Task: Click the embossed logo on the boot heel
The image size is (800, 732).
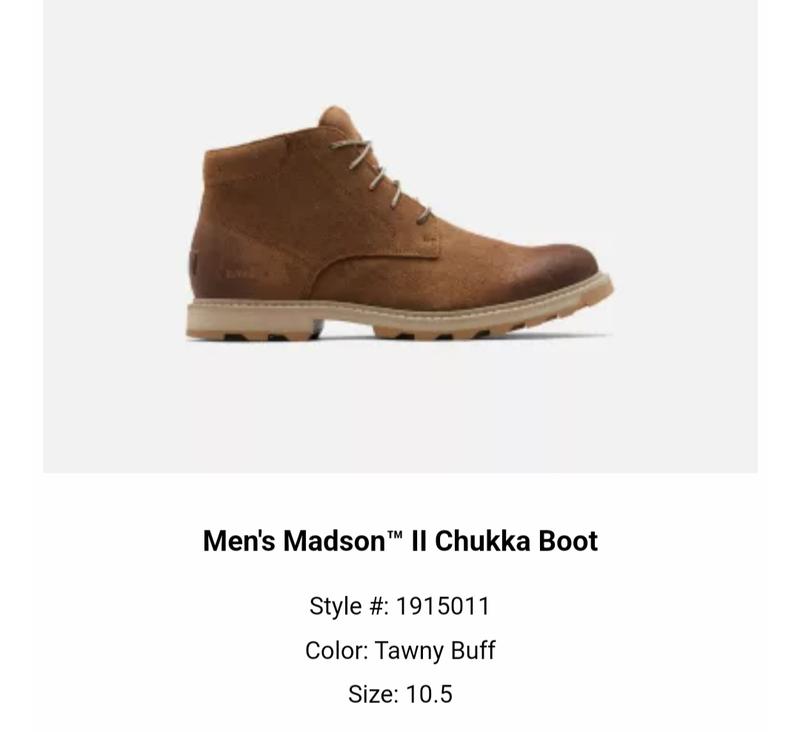Action: 243,275
